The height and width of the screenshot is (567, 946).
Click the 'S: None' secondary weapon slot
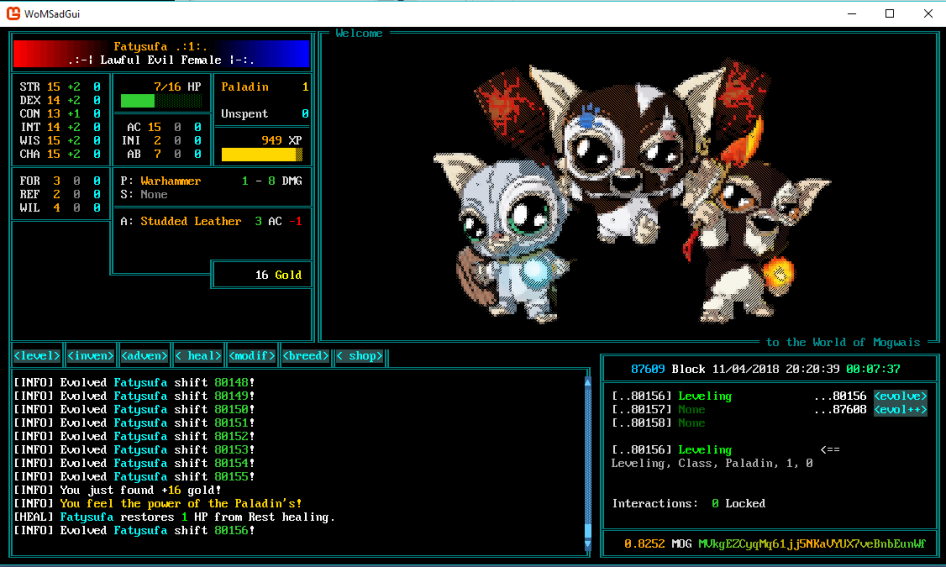[144, 194]
